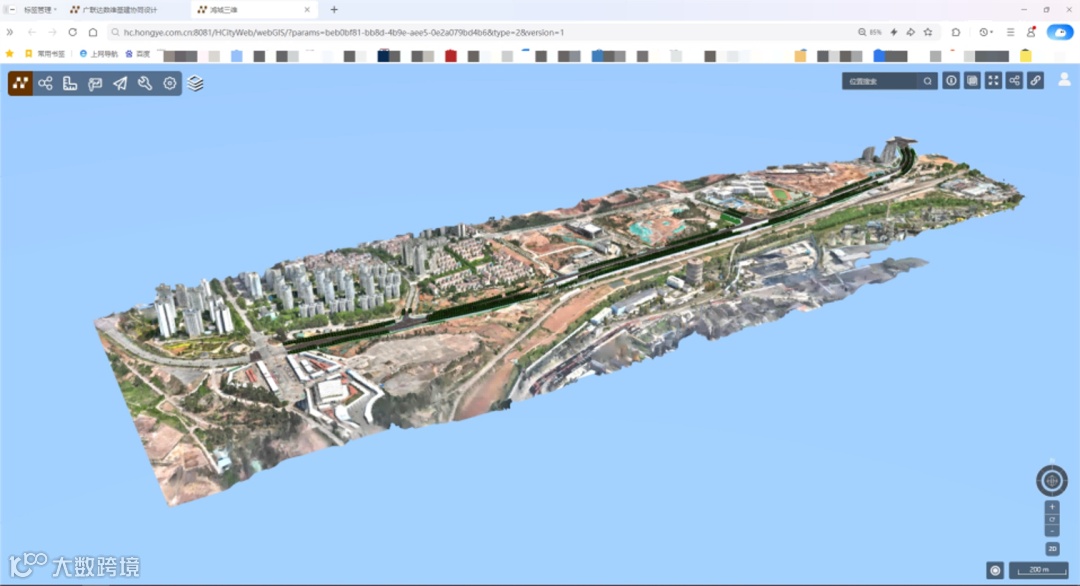
Task: Click the 85% zoom indicator in the address bar
Action: point(870,32)
